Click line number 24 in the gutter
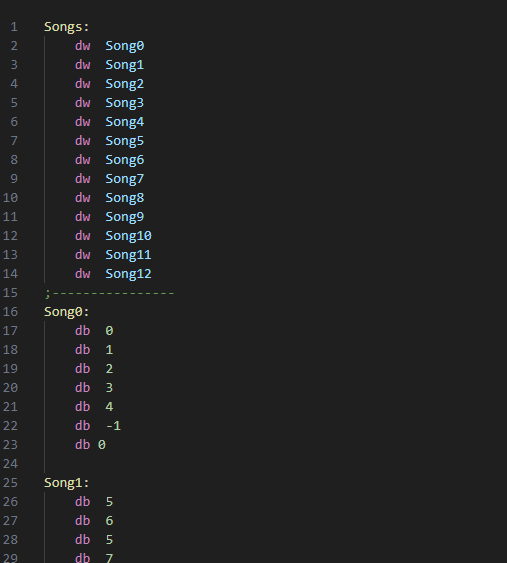507x563 pixels. click(10, 464)
